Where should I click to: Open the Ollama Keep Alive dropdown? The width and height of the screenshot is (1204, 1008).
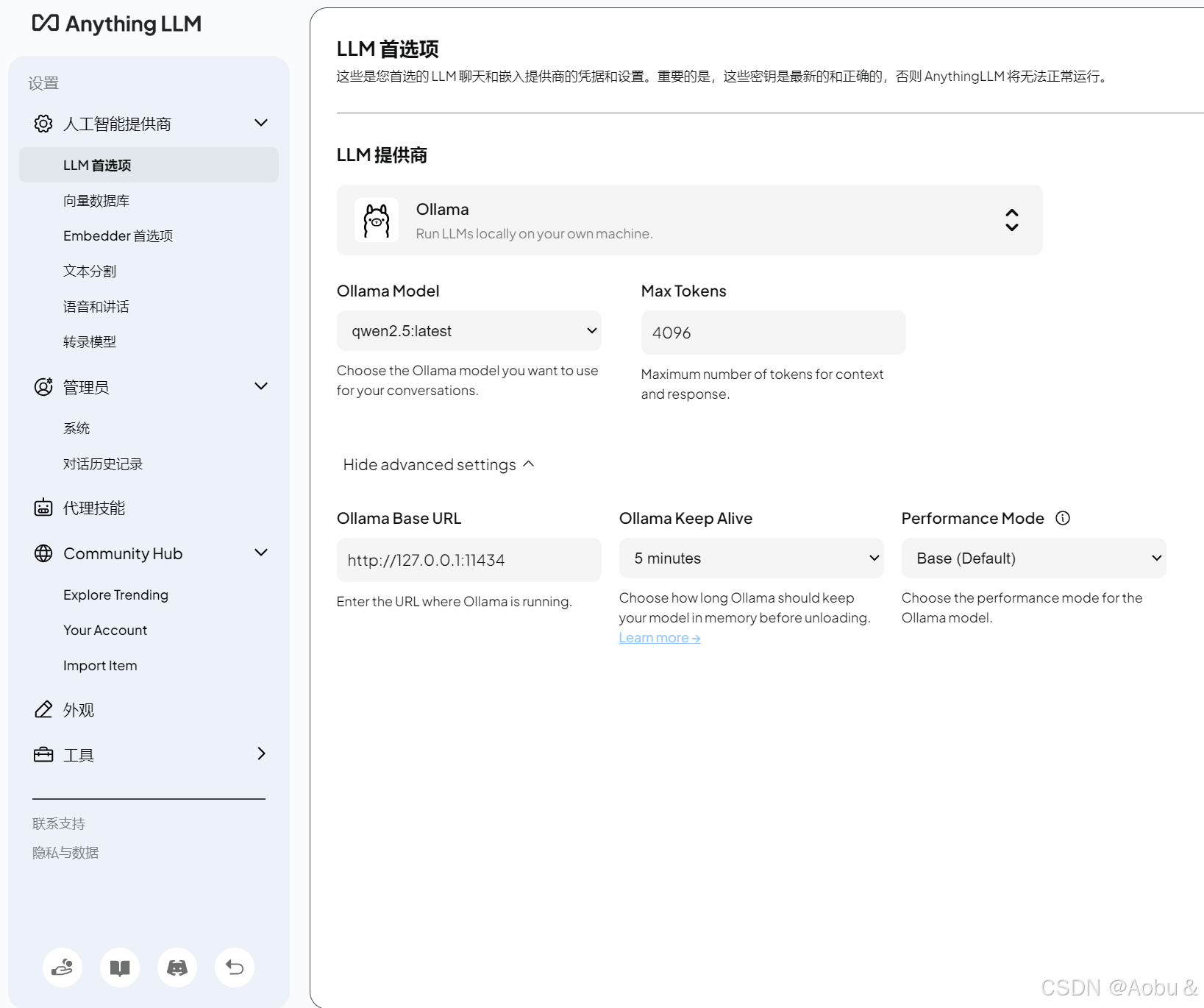[x=751, y=558]
